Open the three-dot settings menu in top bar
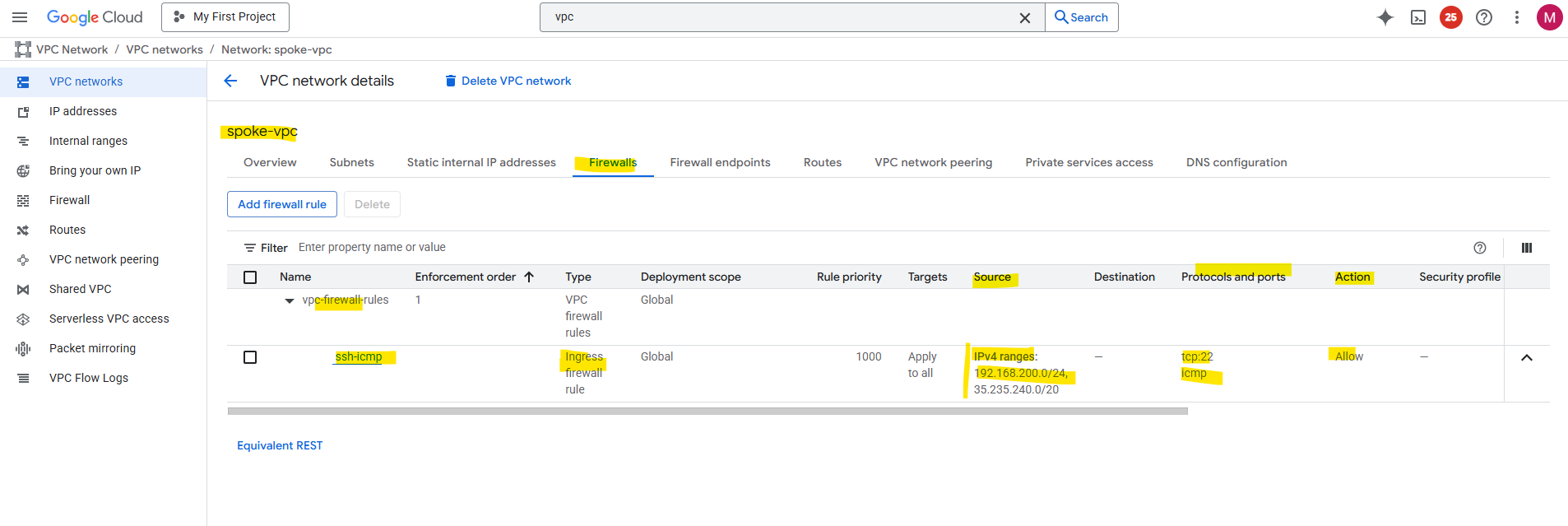1568x526 pixels. (1517, 17)
